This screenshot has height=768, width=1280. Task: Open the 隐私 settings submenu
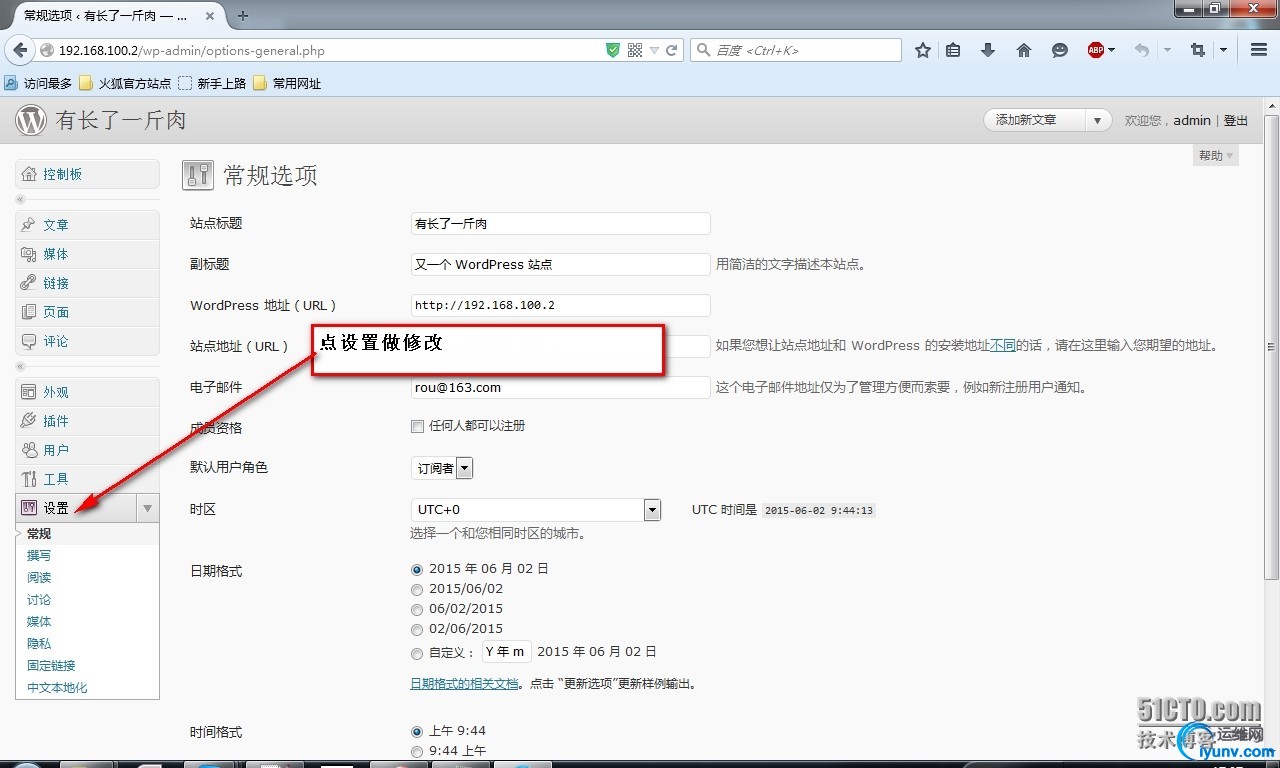(39, 643)
